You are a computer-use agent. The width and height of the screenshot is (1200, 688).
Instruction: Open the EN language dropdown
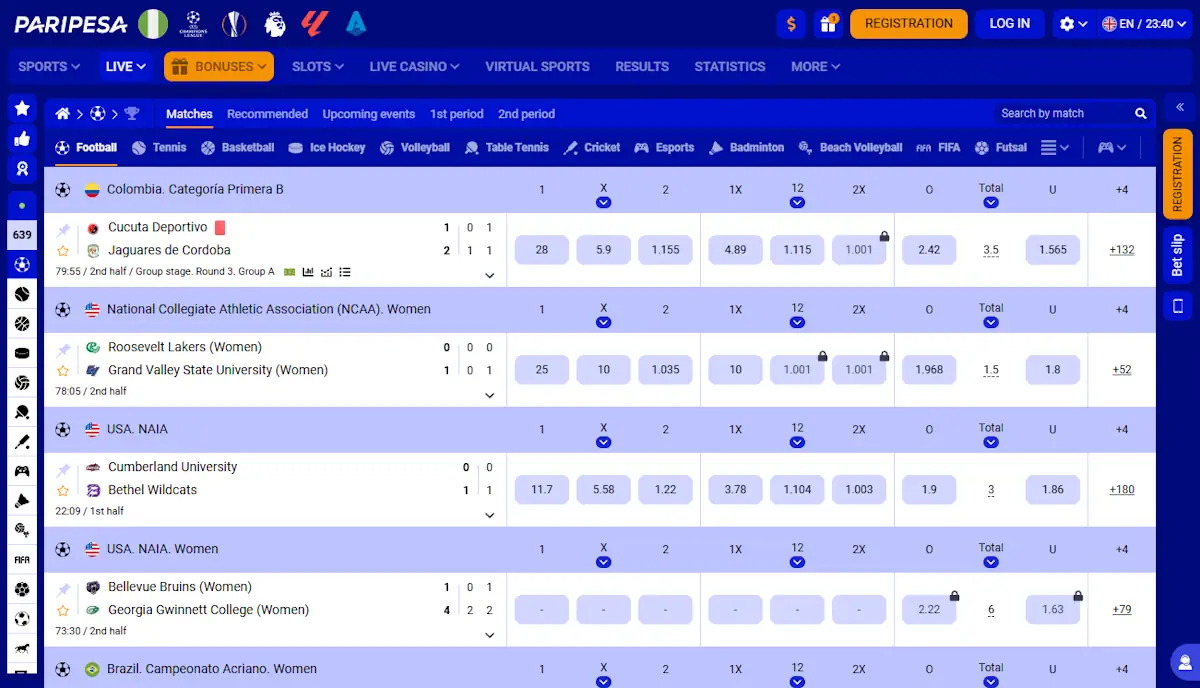point(1144,22)
